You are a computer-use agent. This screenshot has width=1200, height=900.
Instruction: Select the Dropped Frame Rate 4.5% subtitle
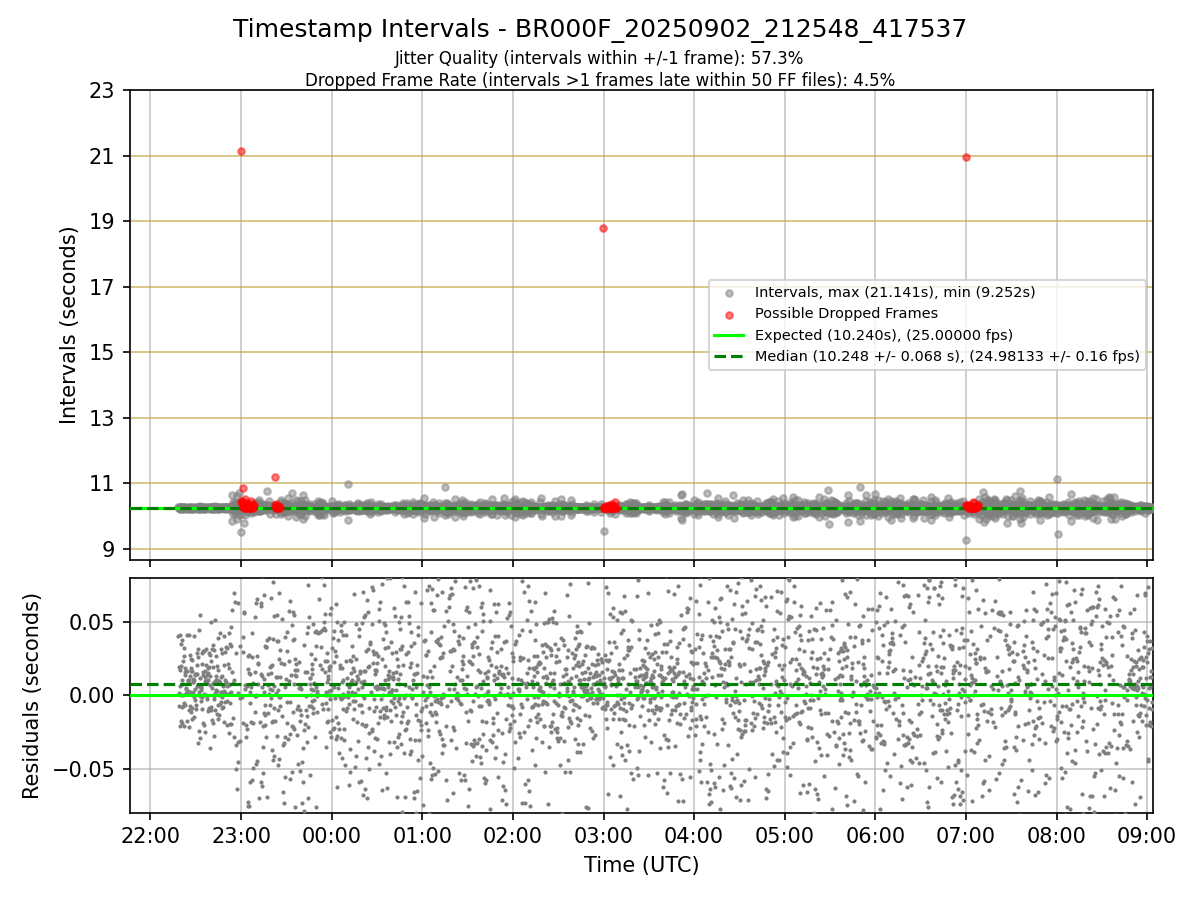600,80
